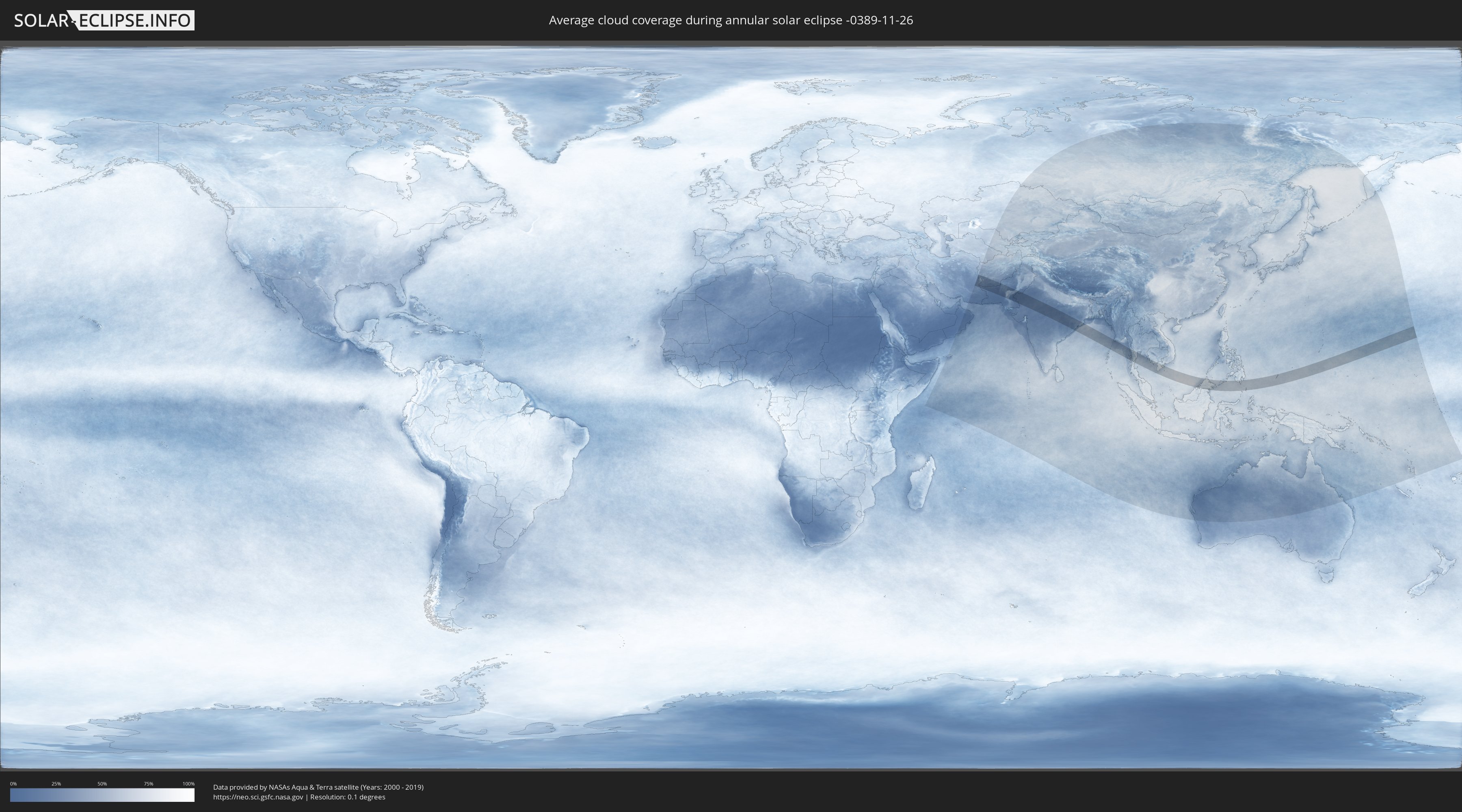The height and width of the screenshot is (812, 1462).
Task: Click the 50% legend label
Action: [102, 784]
